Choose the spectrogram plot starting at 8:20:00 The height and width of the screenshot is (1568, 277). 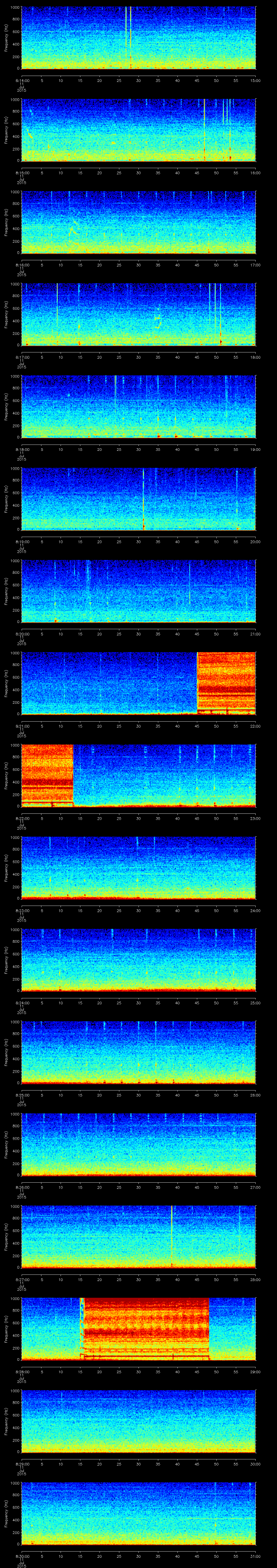pos(139,591)
